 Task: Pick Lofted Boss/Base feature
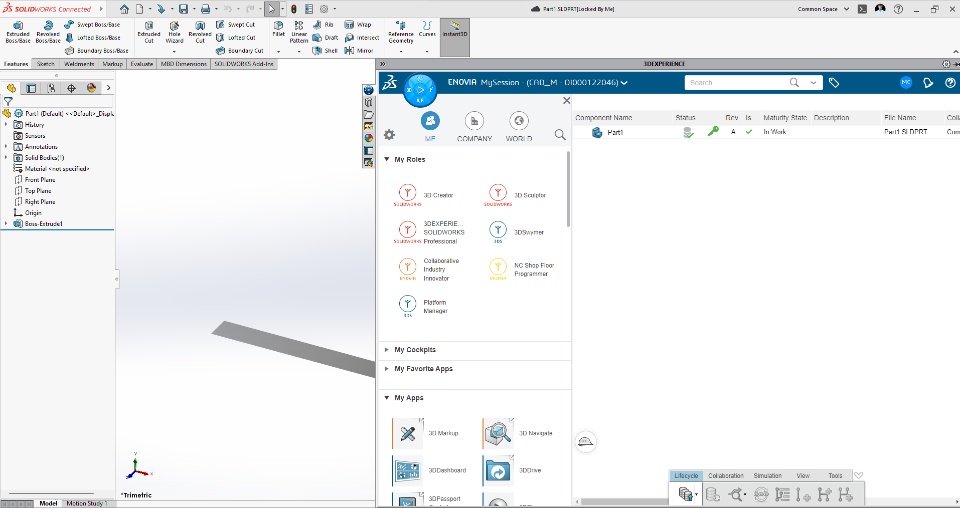point(92,37)
